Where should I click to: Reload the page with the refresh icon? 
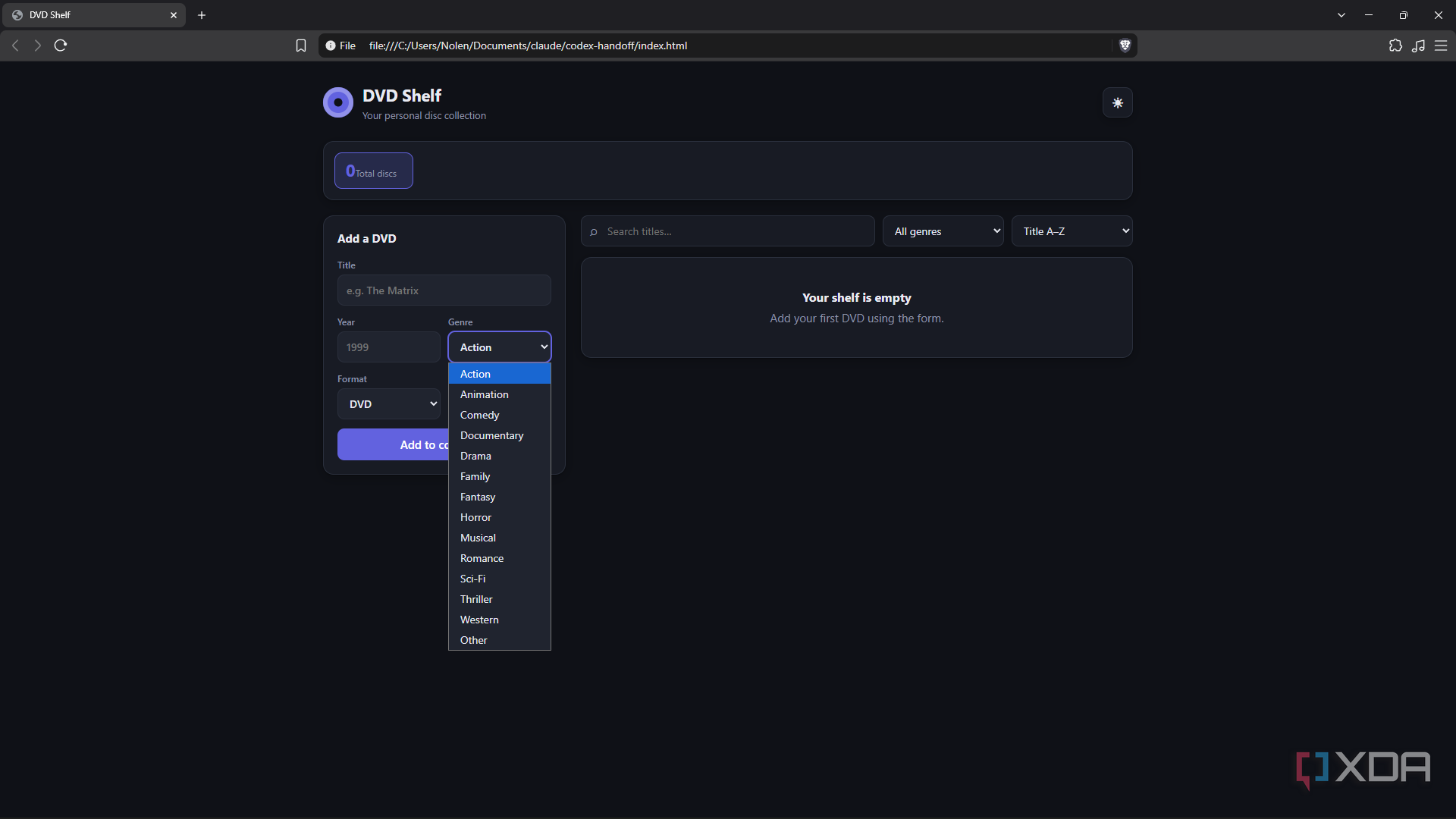[x=61, y=45]
